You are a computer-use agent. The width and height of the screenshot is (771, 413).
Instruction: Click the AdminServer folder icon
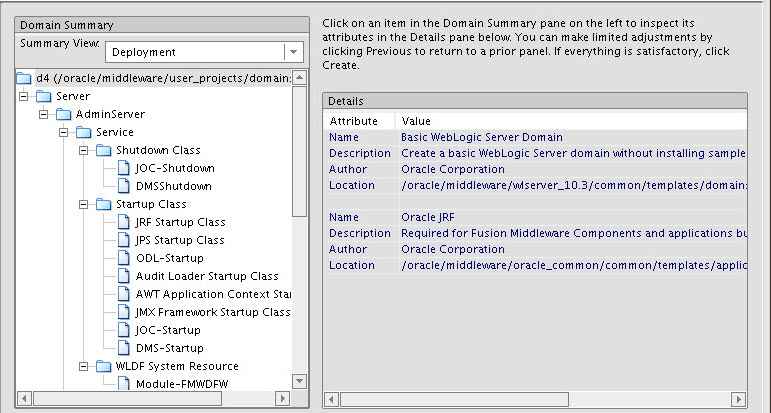click(x=64, y=114)
